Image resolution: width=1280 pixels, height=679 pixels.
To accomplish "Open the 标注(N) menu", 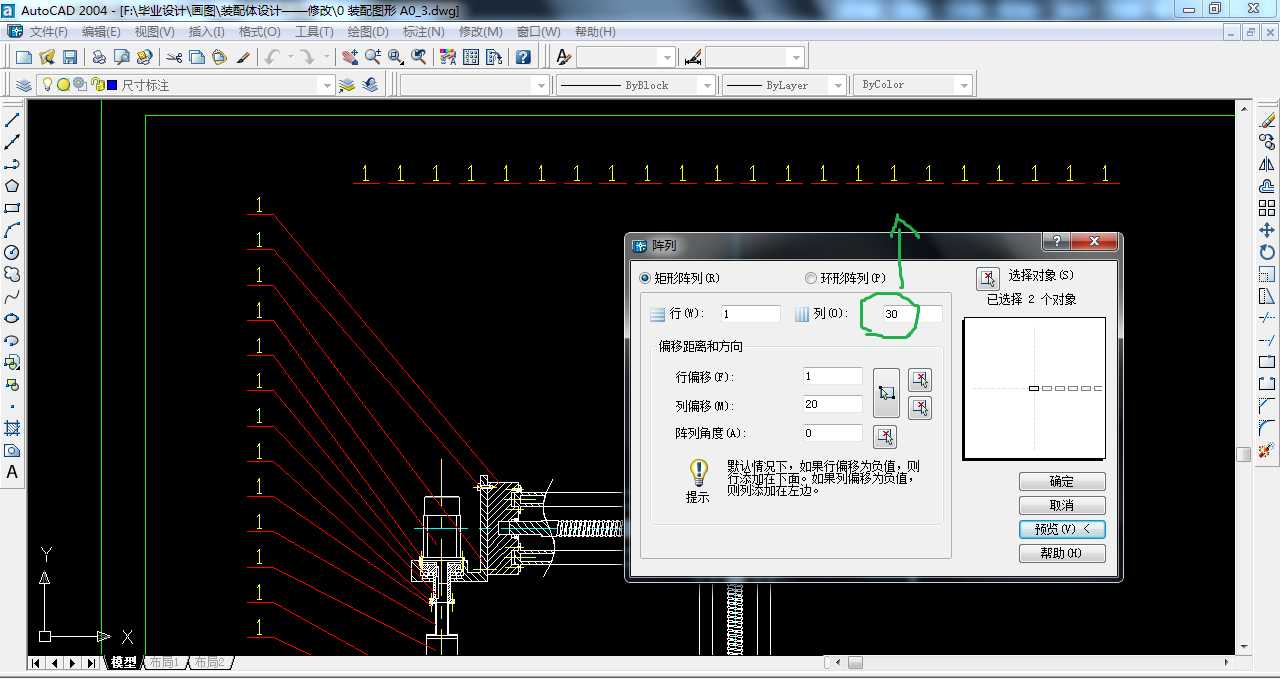I will 424,32.
